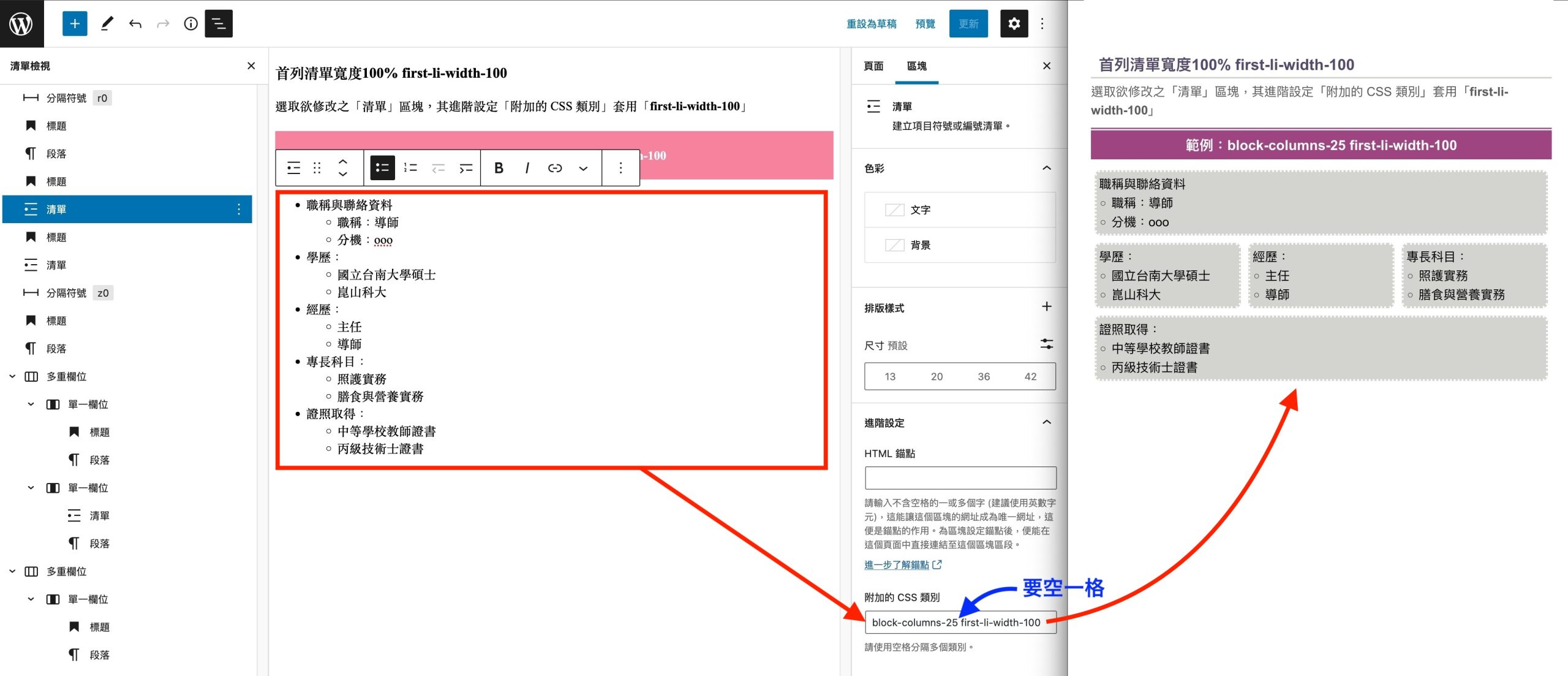Close the block settings sidebar
The image size is (1568, 676).
[x=1047, y=66]
